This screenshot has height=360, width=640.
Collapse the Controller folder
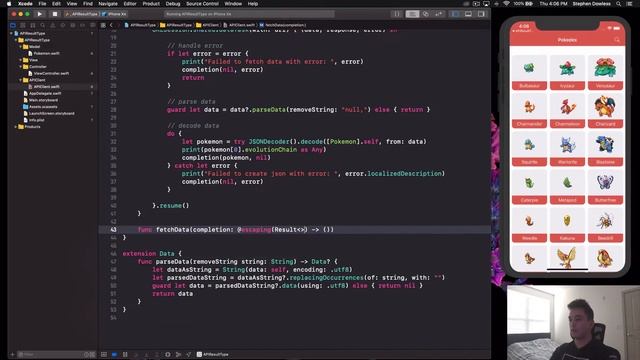(x=20, y=67)
